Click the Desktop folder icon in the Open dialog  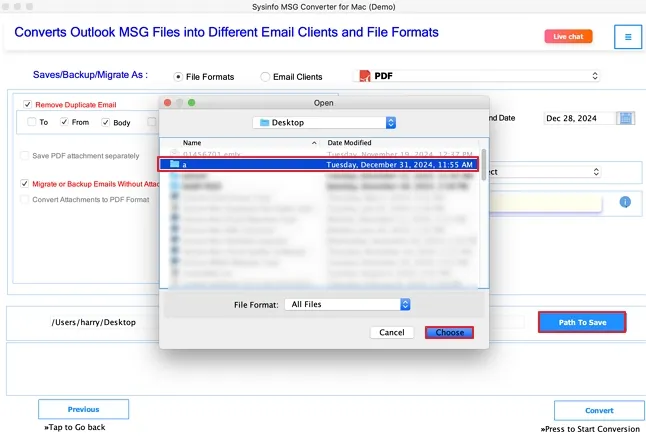[264, 122]
